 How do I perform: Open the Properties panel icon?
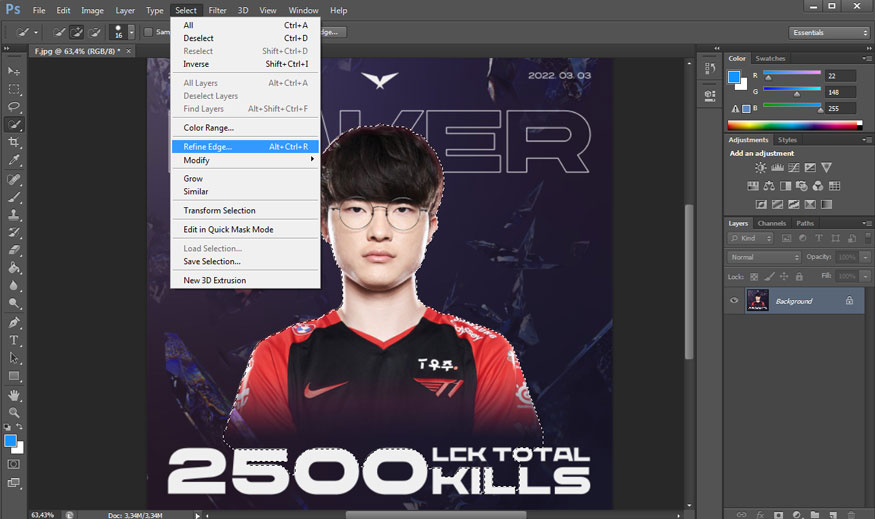[x=710, y=95]
